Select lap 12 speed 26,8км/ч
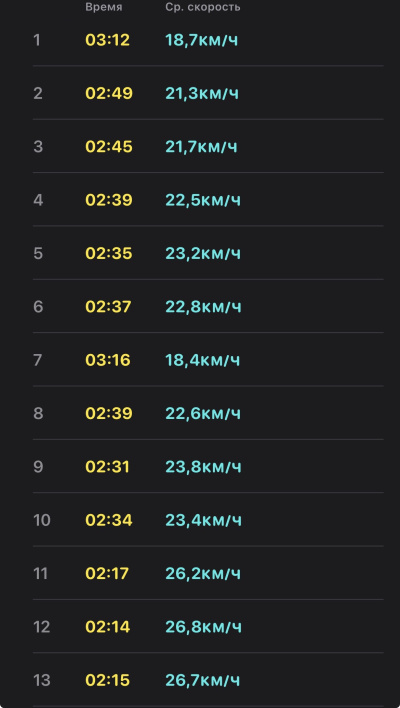400x708 pixels. 203,627
